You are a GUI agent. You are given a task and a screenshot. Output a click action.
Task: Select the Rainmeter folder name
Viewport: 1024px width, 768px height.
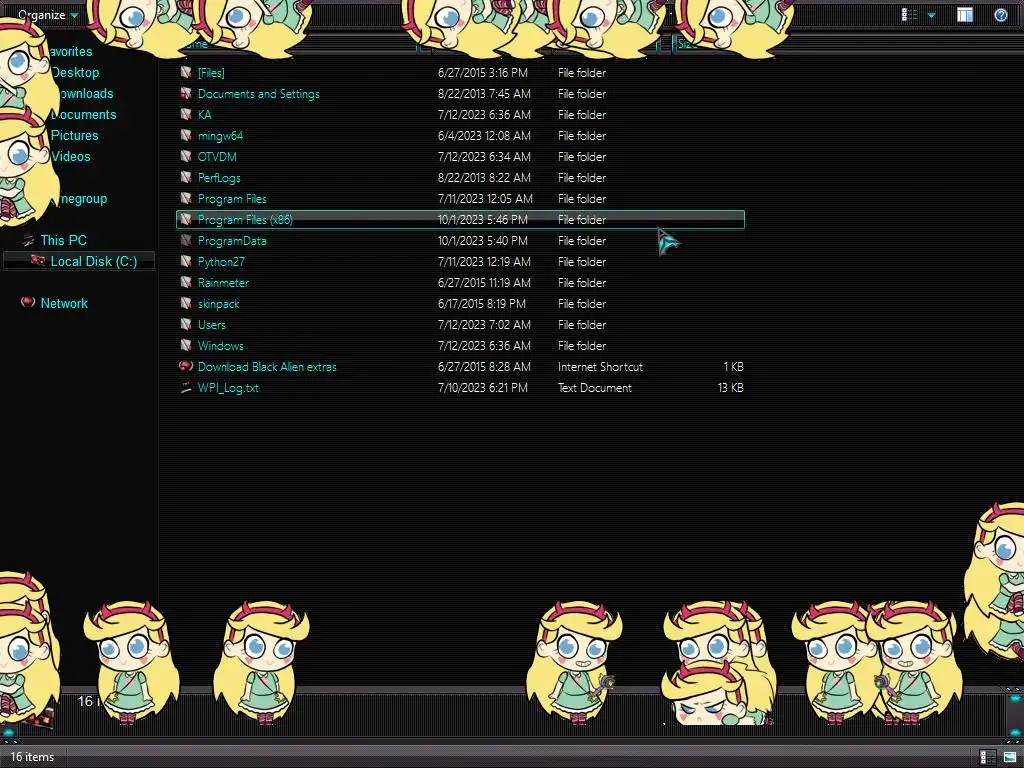pyautogui.click(x=223, y=283)
